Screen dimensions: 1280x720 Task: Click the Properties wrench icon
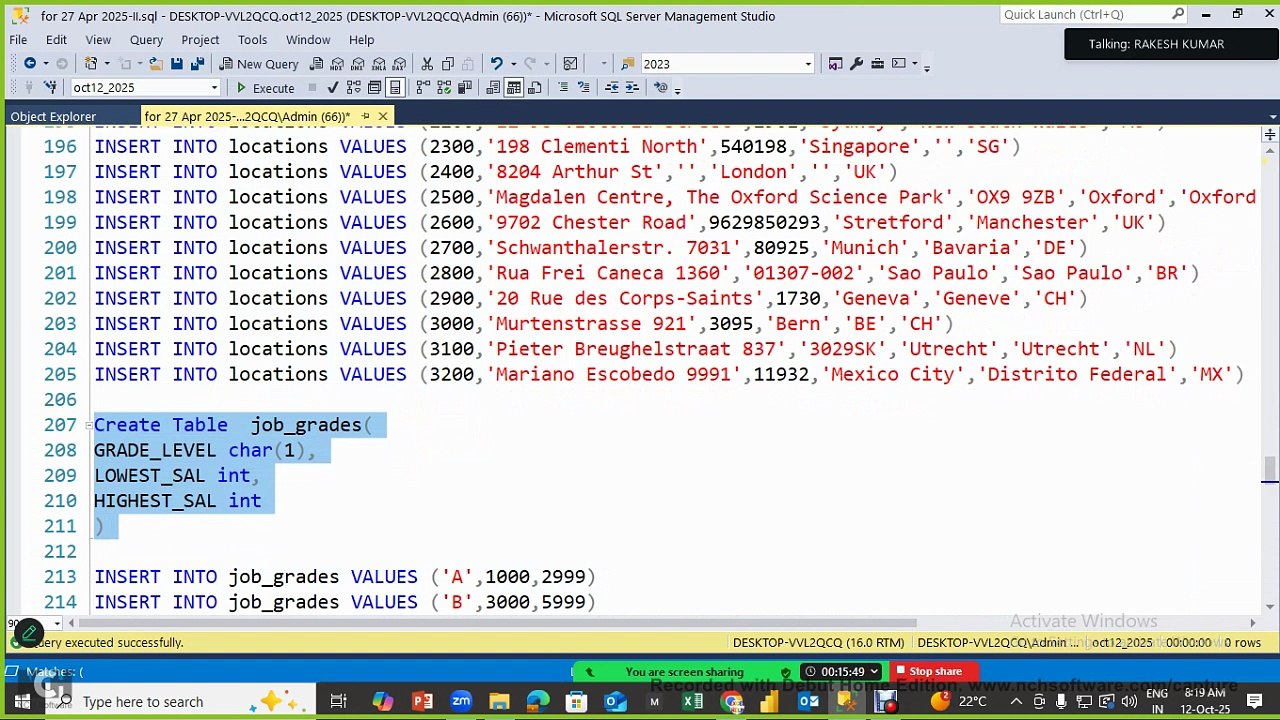click(857, 63)
